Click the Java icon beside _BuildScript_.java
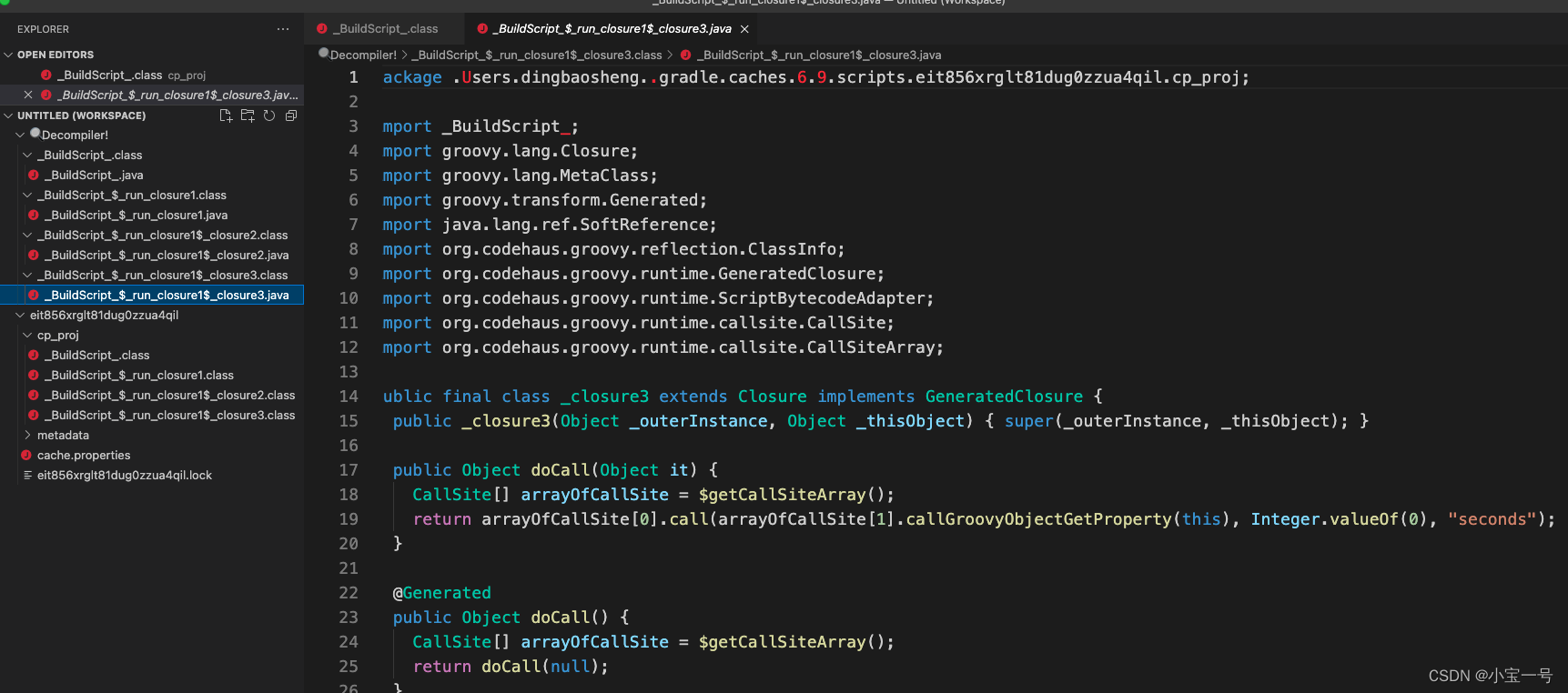This screenshot has width=1568, height=693. (34, 175)
